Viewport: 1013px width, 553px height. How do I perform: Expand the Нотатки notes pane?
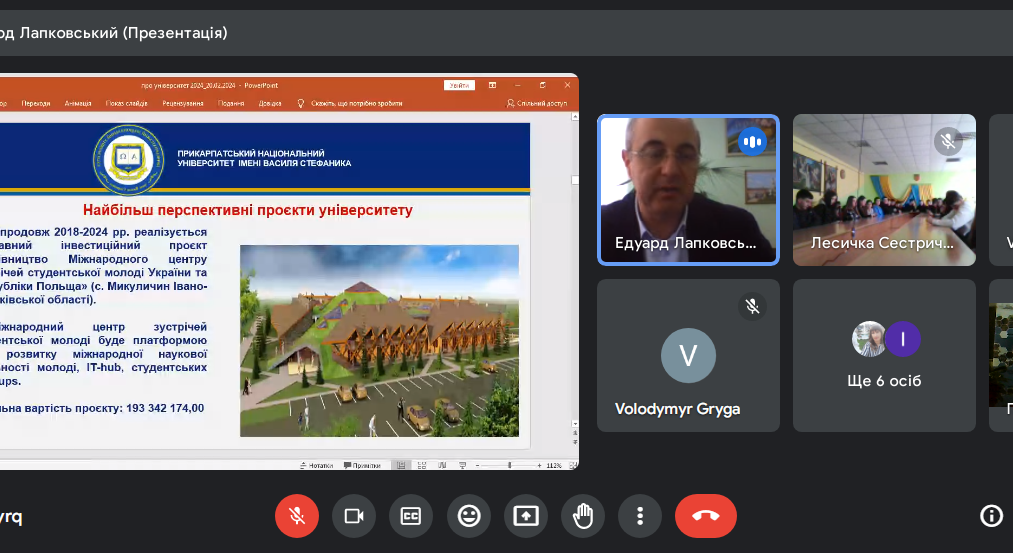pos(317,465)
